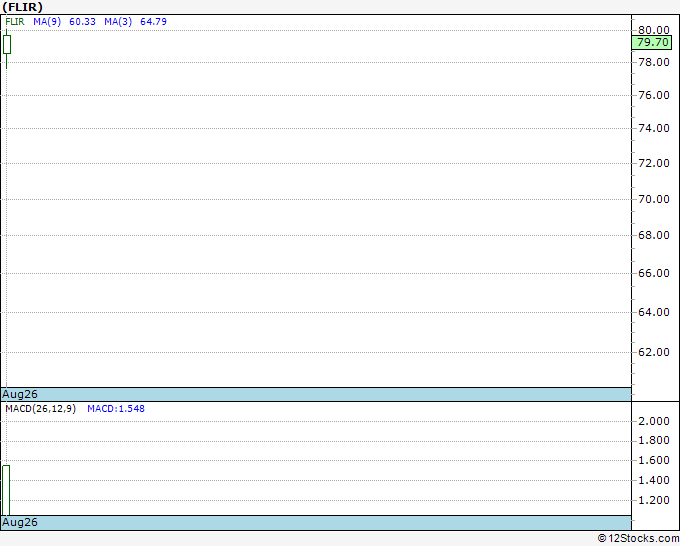Image resolution: width=680 pixels, height=546 pixels.
Task: Click the (FLIR) chart title
Action: (x=23, y=7)
